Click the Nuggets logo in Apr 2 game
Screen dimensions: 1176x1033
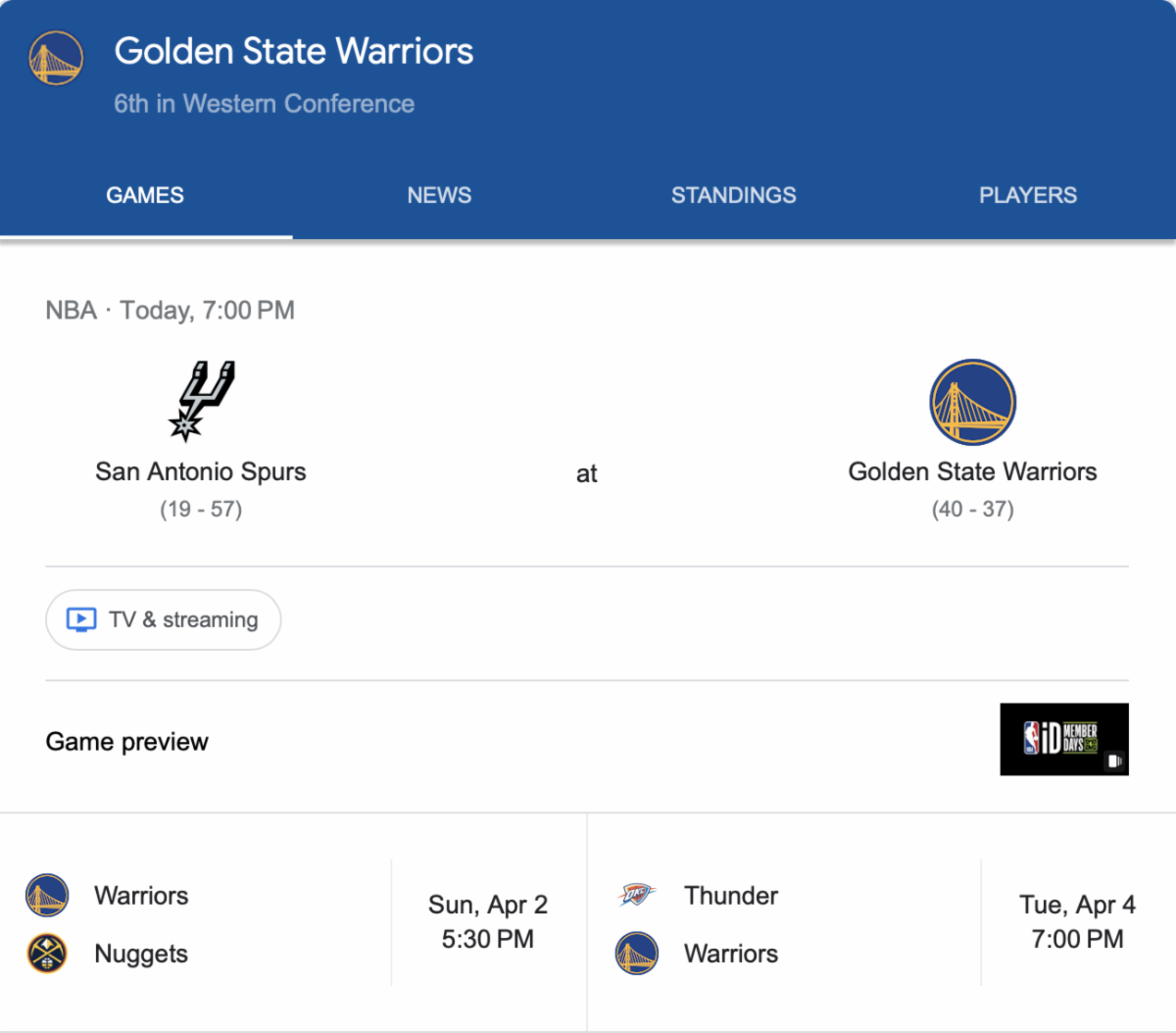[47, 953]
